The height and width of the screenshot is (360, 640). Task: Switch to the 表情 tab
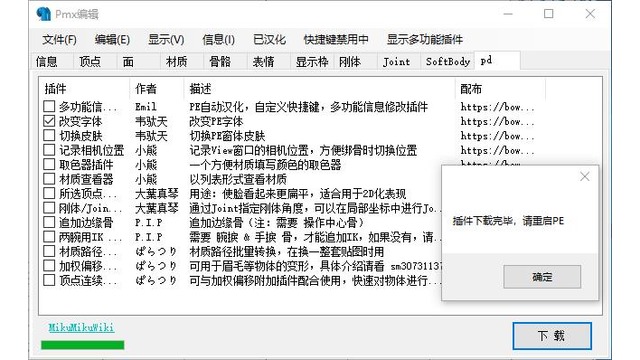point(268,62)
